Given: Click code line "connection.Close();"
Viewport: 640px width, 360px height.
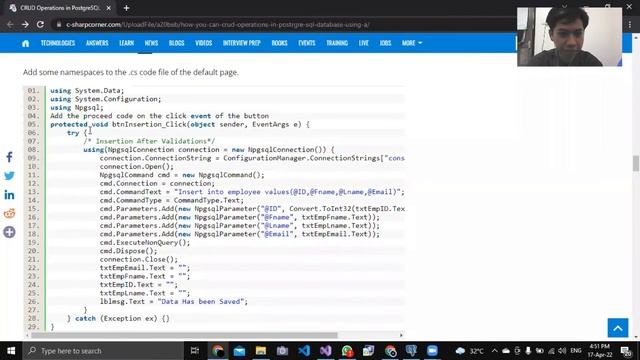Looking at the screenshot, I should click(139, 259).
